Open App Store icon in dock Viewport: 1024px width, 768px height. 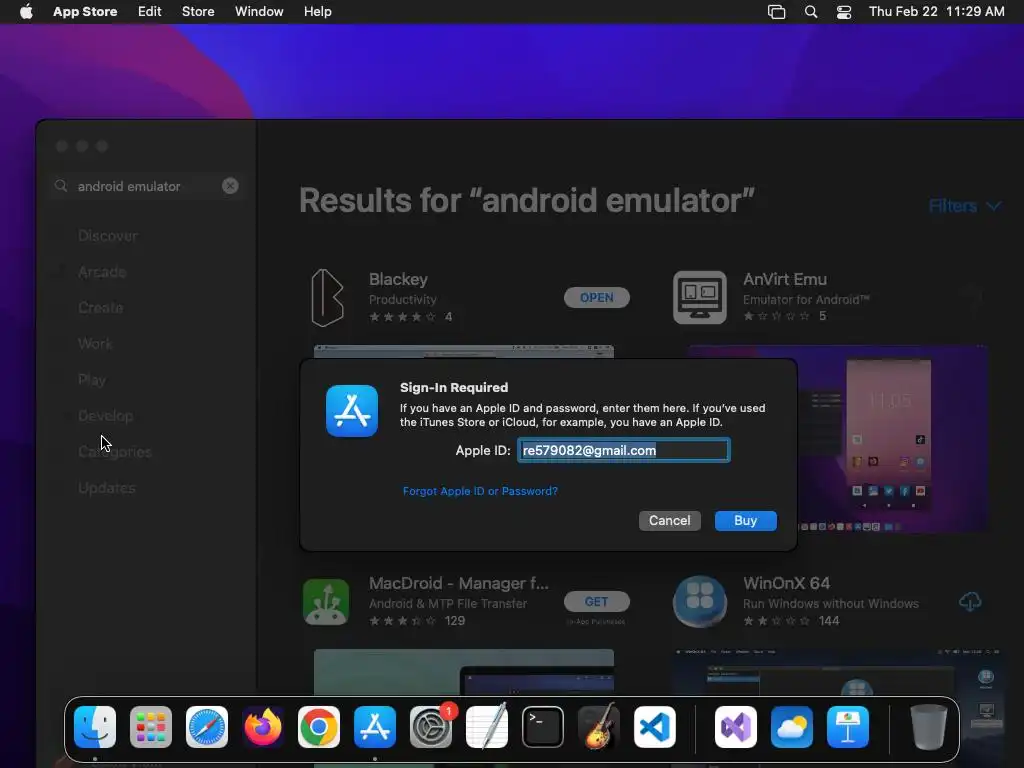tap(375, 727)
